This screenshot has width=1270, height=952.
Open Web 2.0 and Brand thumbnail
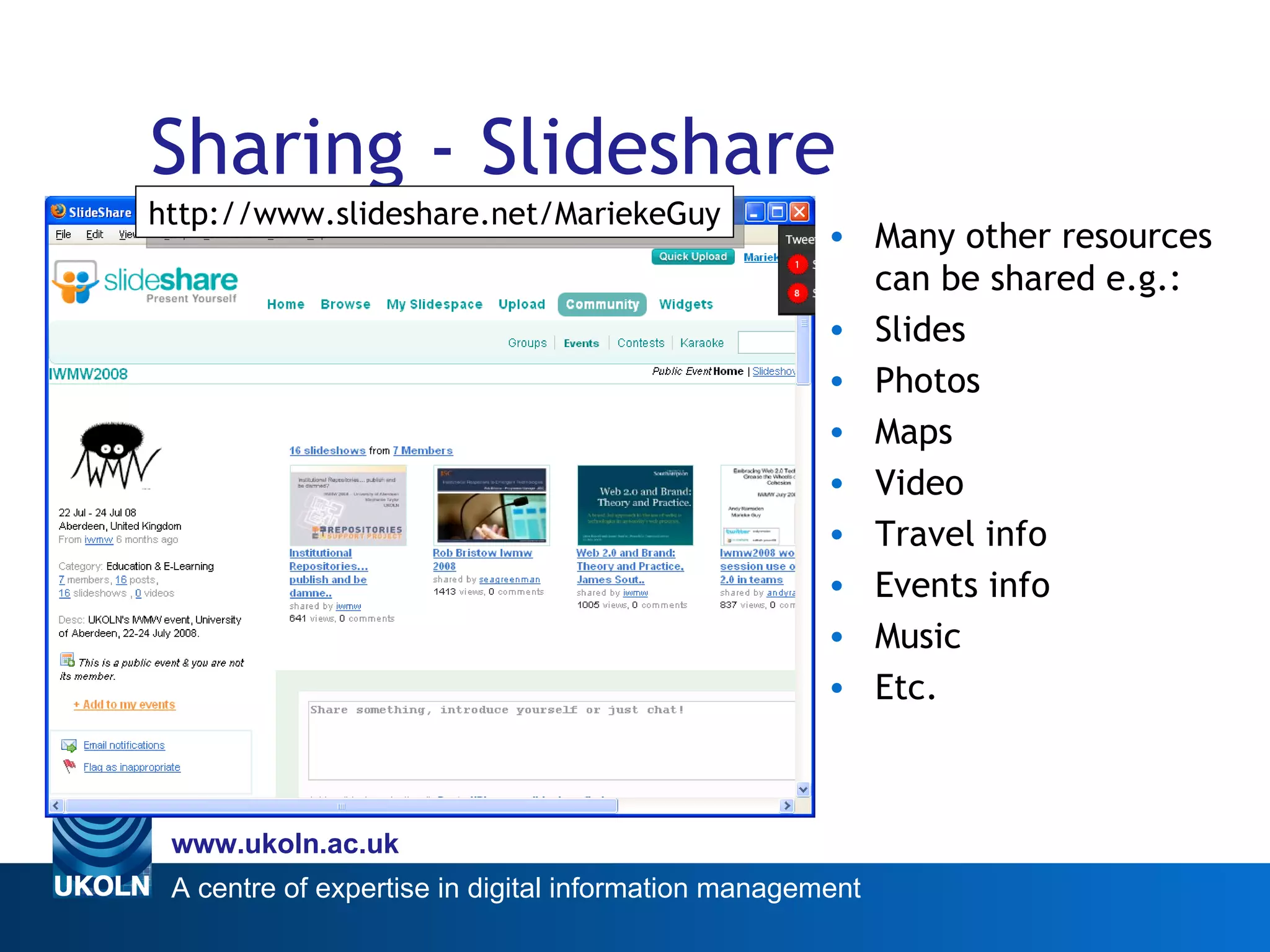pos(635,506)
